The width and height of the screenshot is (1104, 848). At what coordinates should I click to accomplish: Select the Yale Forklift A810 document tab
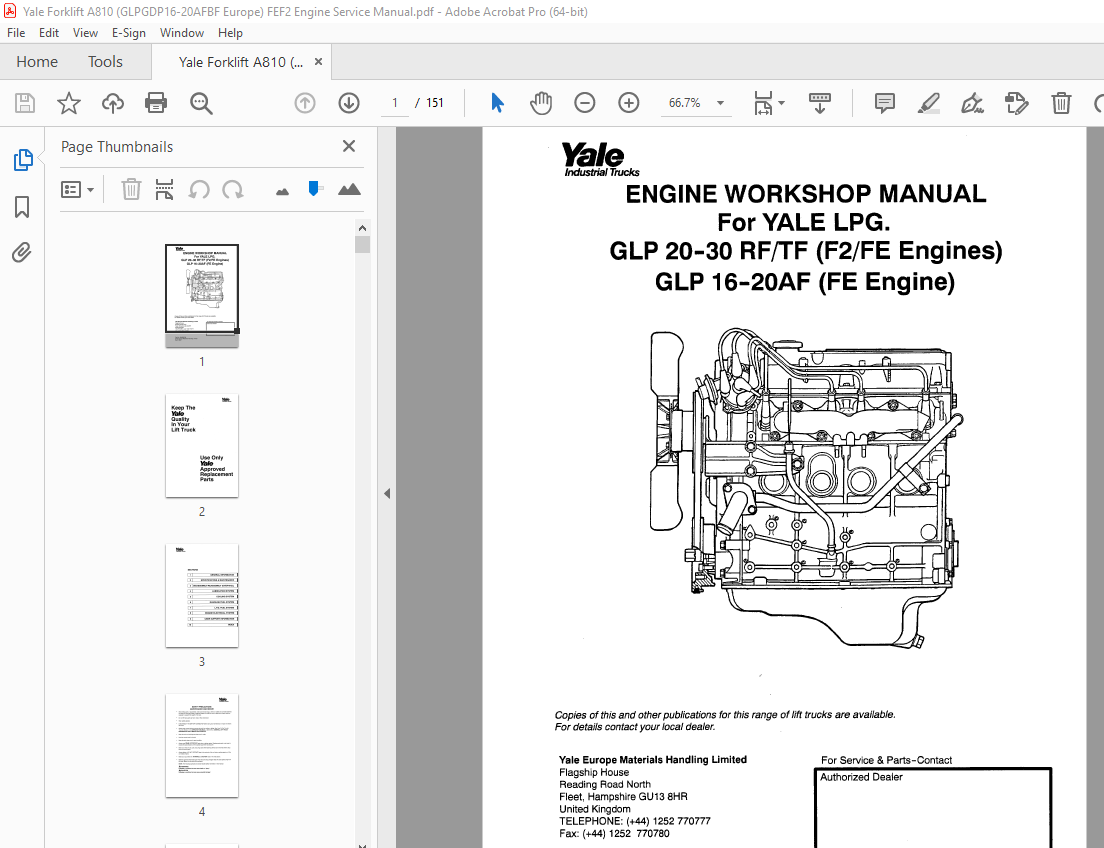[x=240, y=62]
